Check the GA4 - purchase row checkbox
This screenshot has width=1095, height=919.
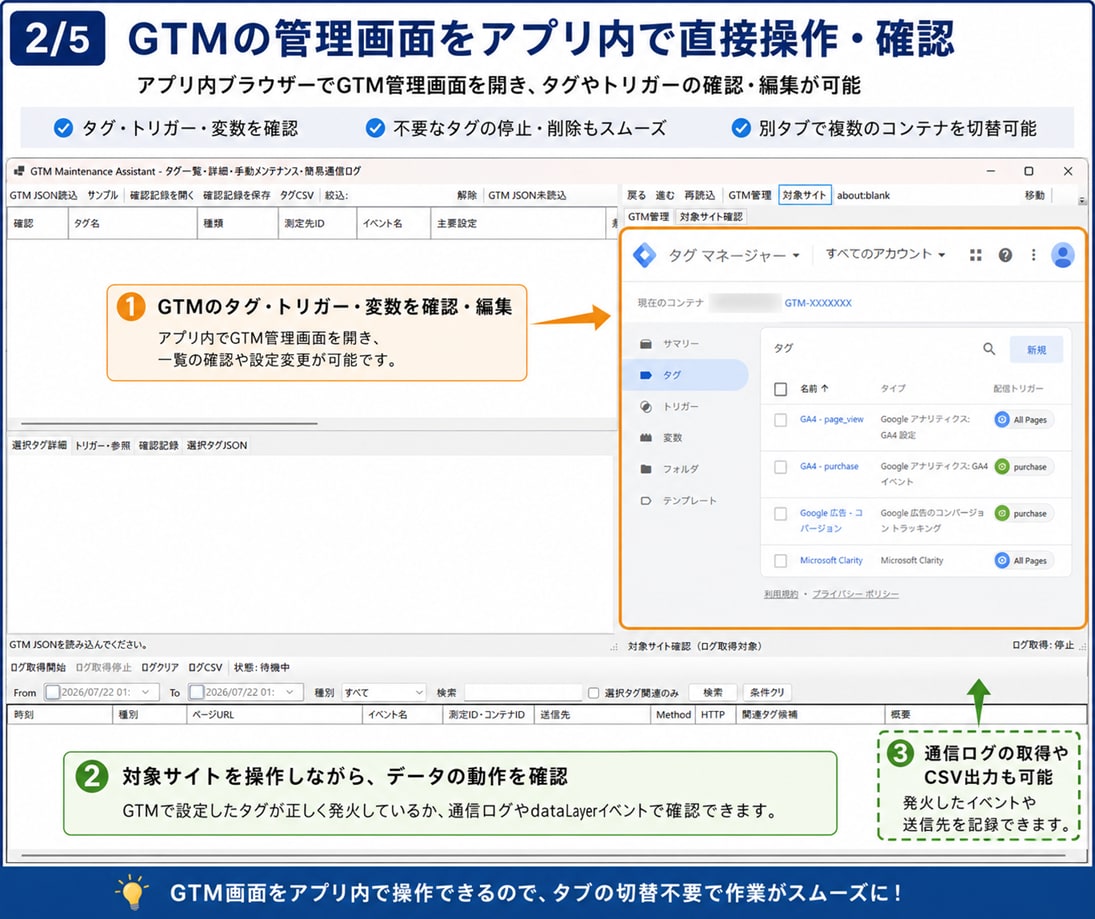[x=781, y=466]
